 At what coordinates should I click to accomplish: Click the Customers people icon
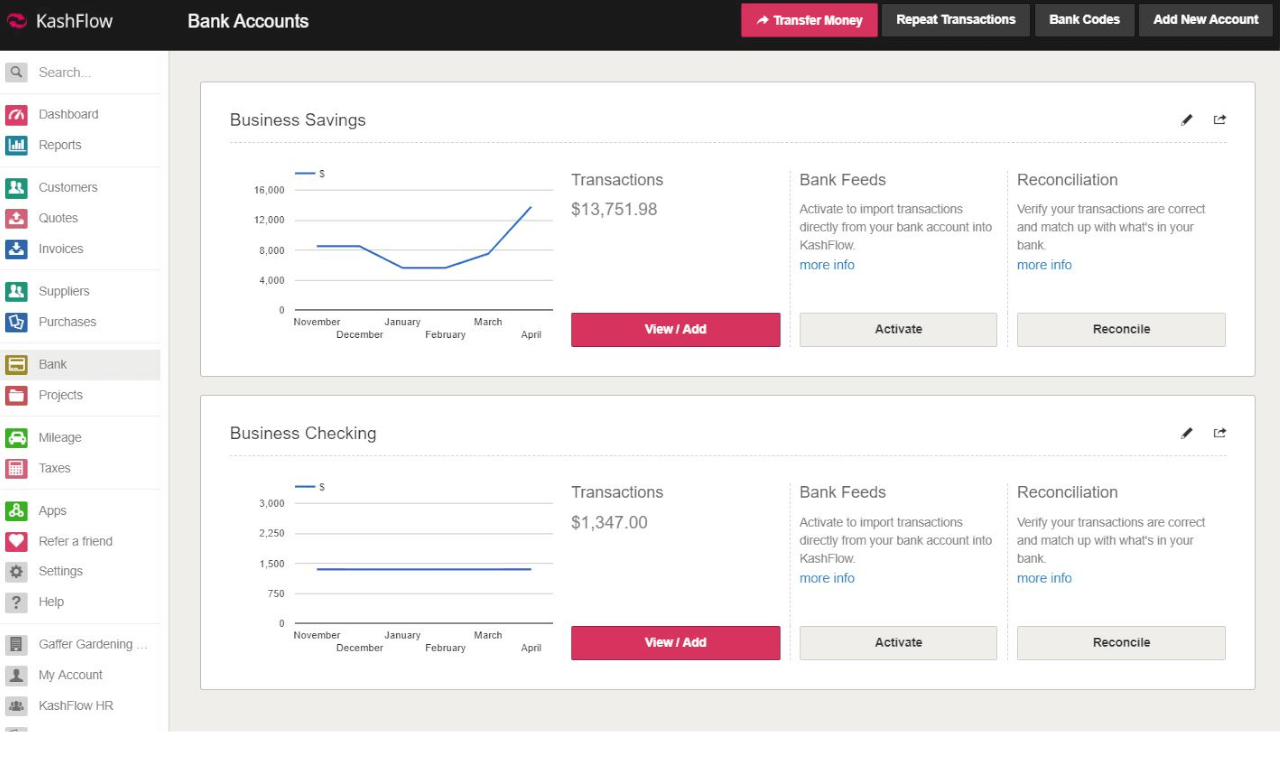pos(16,187)
